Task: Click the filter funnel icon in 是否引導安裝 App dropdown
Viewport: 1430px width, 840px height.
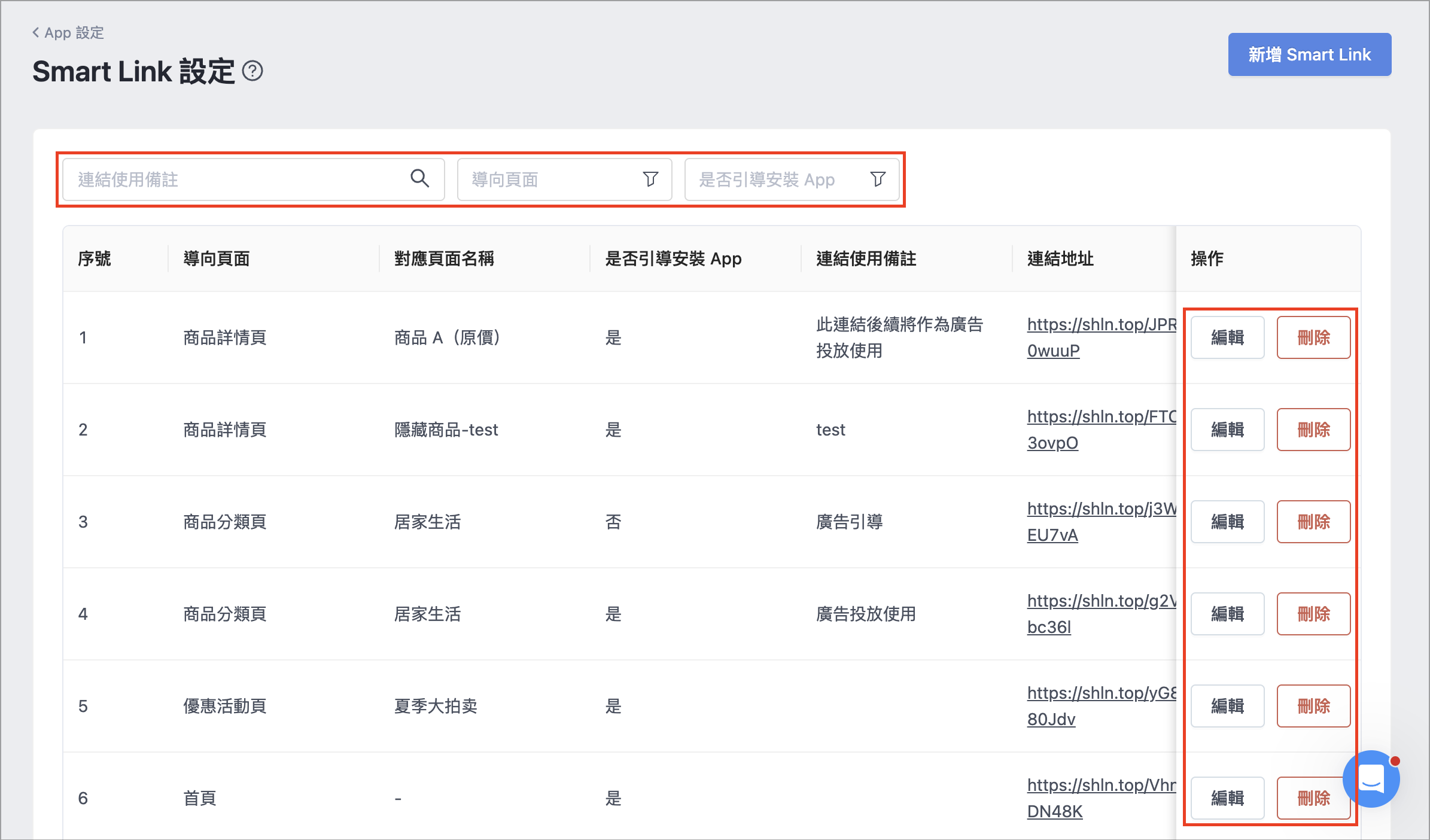Action: coord(878,179)
